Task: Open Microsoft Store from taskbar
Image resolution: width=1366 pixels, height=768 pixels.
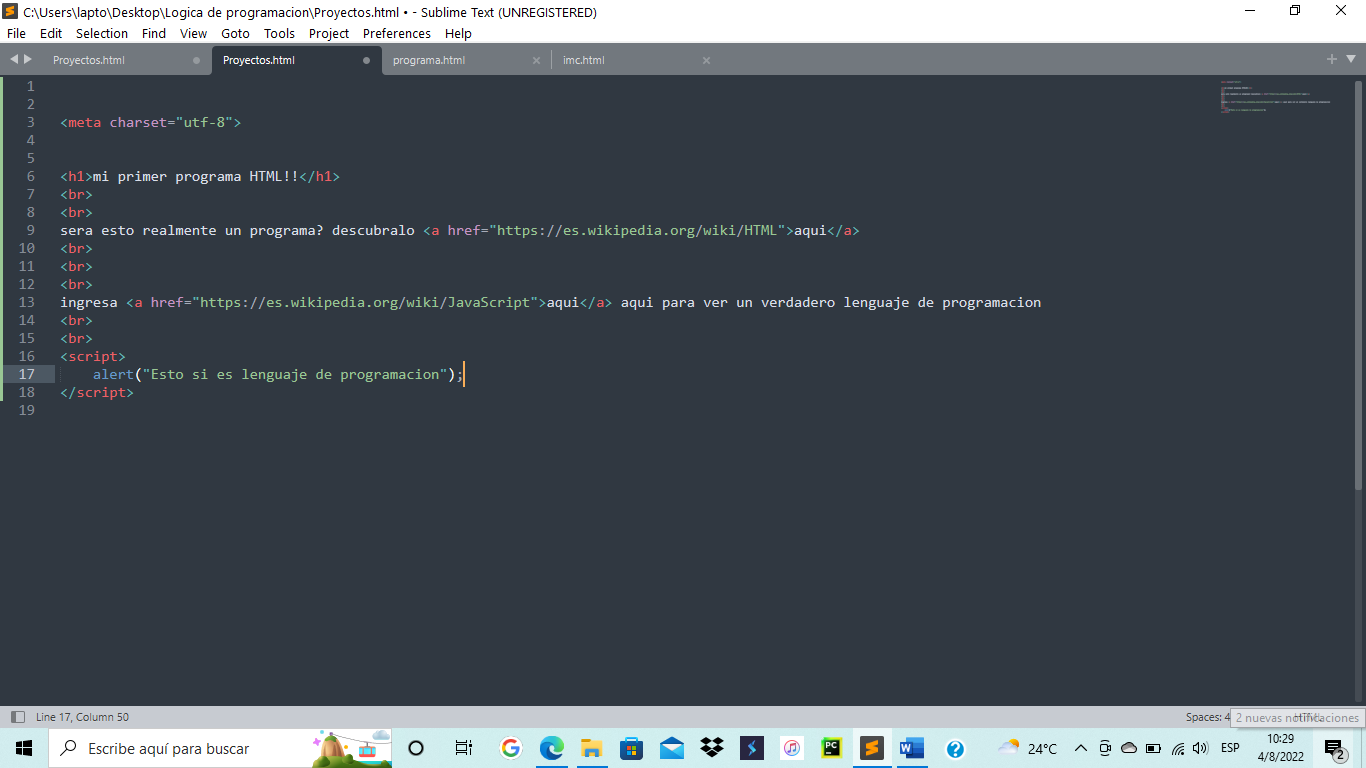Action: 631,748
